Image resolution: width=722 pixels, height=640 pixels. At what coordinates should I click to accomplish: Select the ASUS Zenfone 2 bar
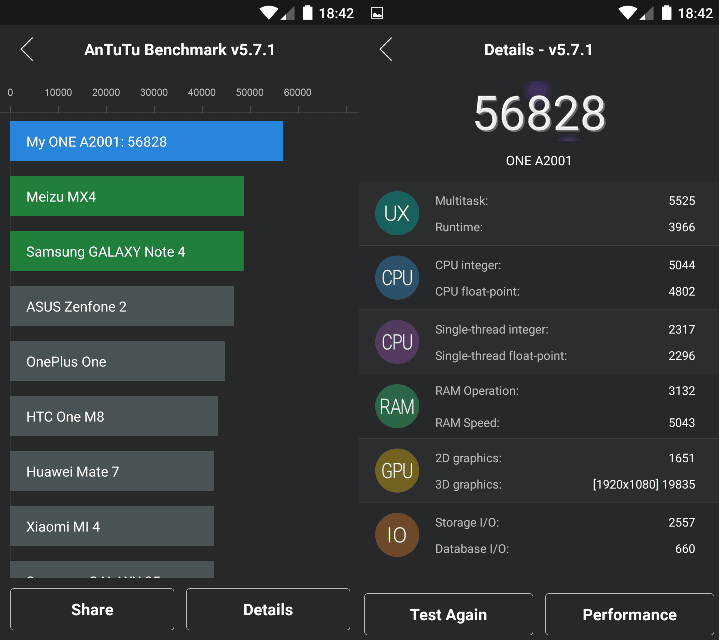tap(122, 306)
